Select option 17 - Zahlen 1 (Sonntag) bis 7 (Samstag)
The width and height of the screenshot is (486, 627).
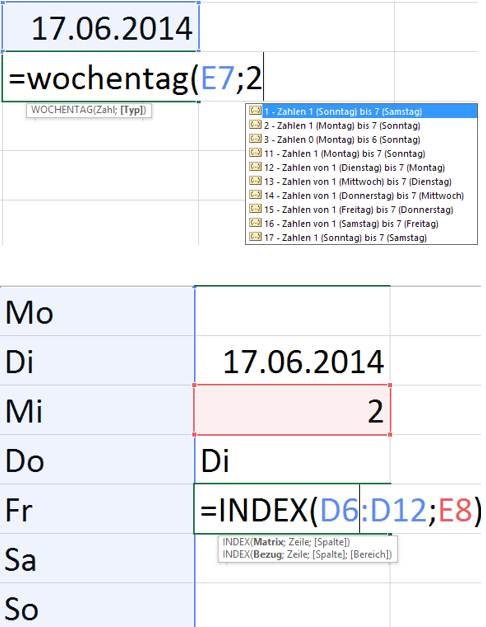point(362,238)
